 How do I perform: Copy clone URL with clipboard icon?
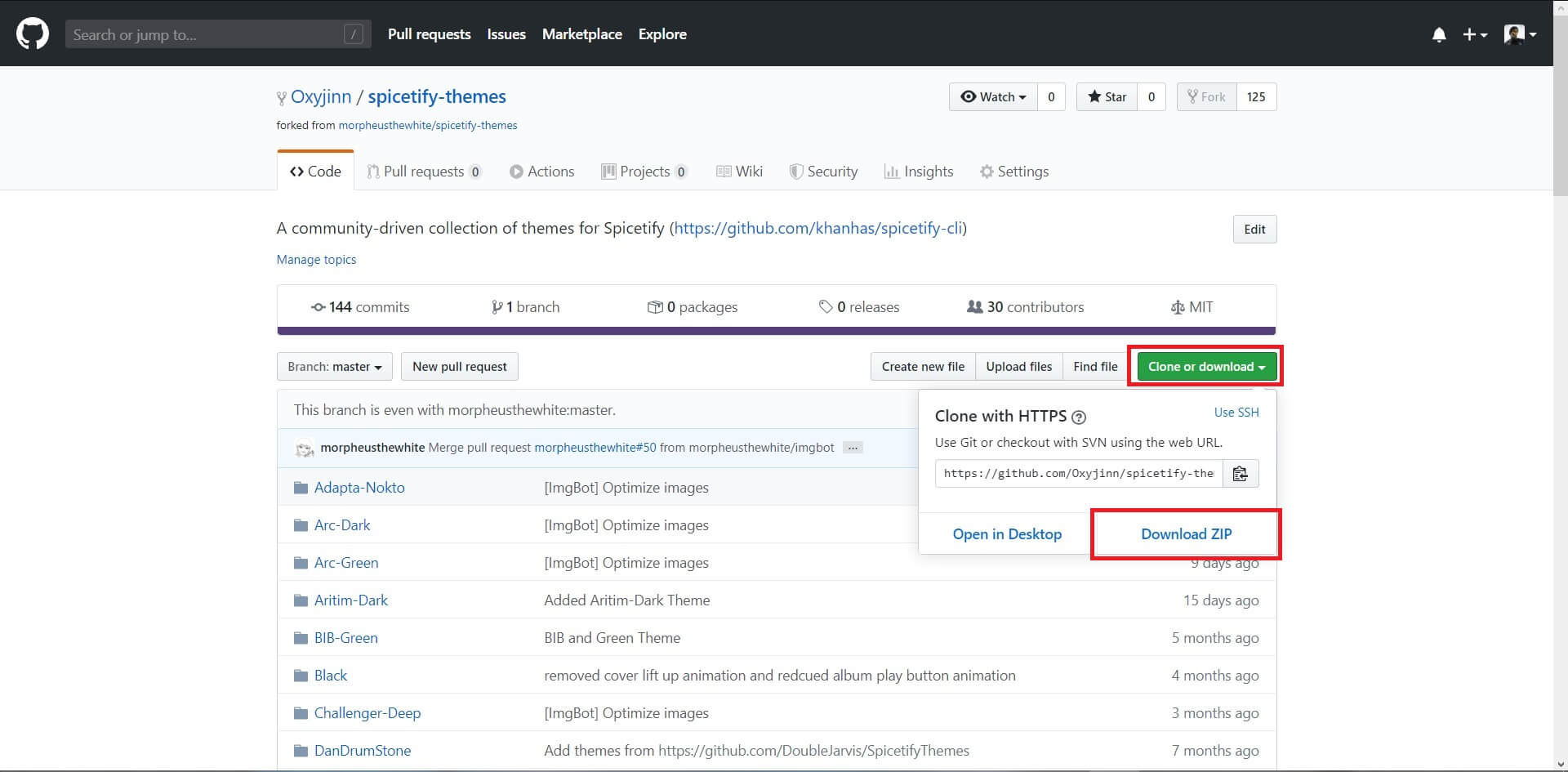(1240, 474)
